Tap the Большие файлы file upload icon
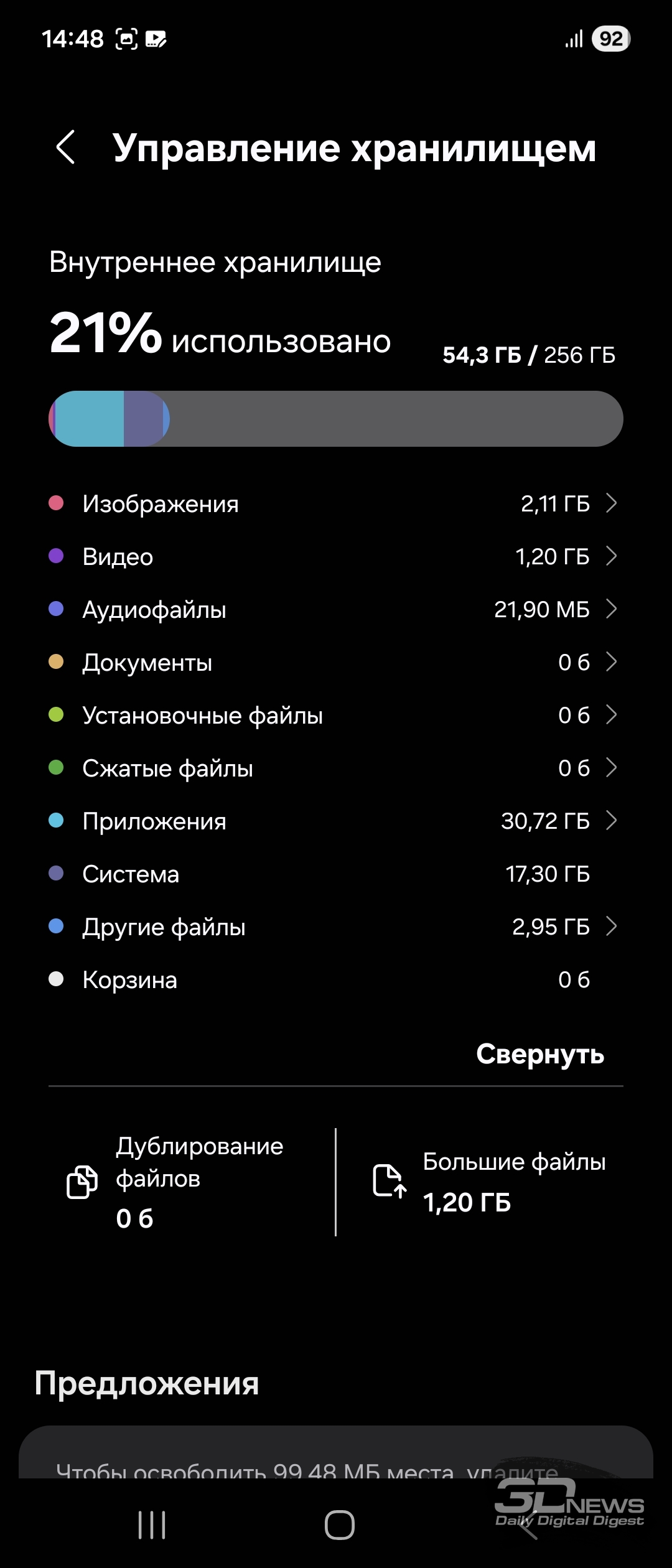The image size is (672, 1568). 390,1181
